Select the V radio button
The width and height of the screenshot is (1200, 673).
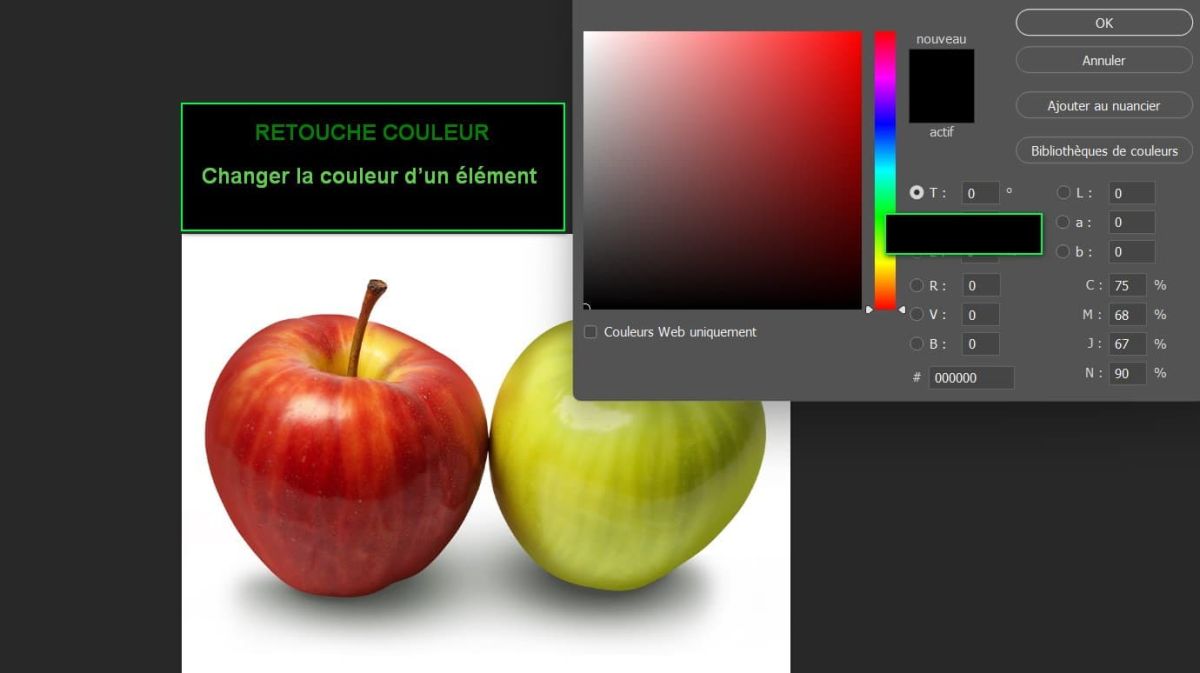click(x=917, y=314)
